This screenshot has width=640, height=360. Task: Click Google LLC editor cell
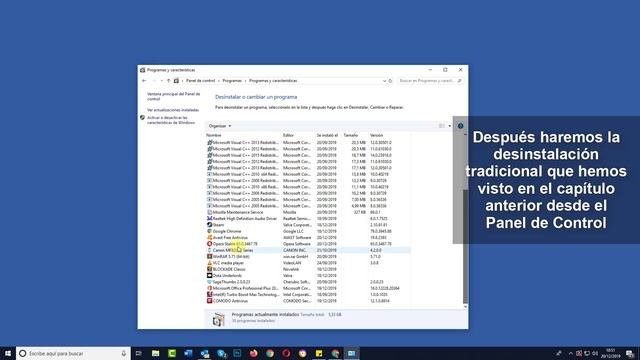pos(293,231)
